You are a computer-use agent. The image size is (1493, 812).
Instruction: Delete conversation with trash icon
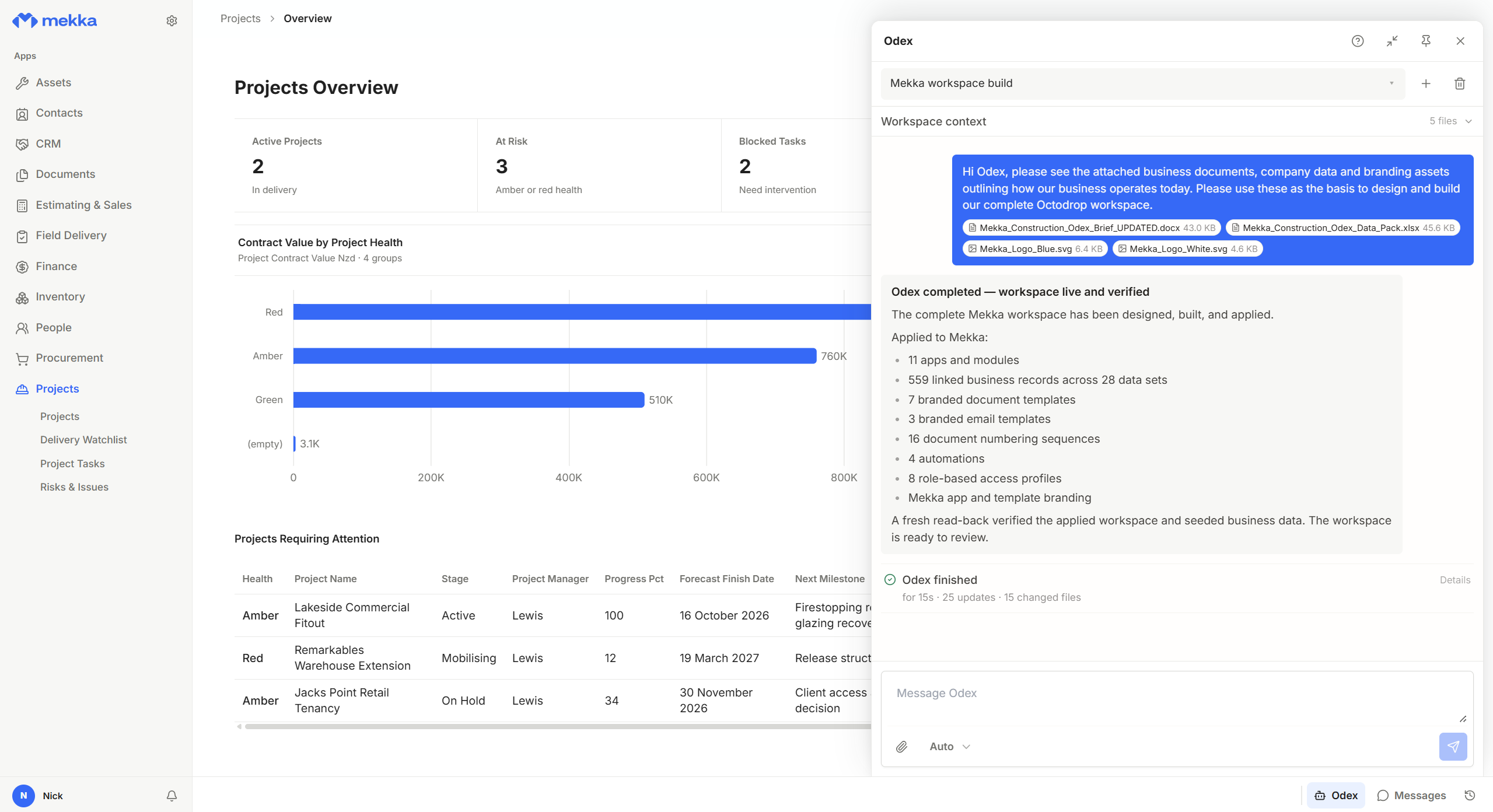(1460, 83)
